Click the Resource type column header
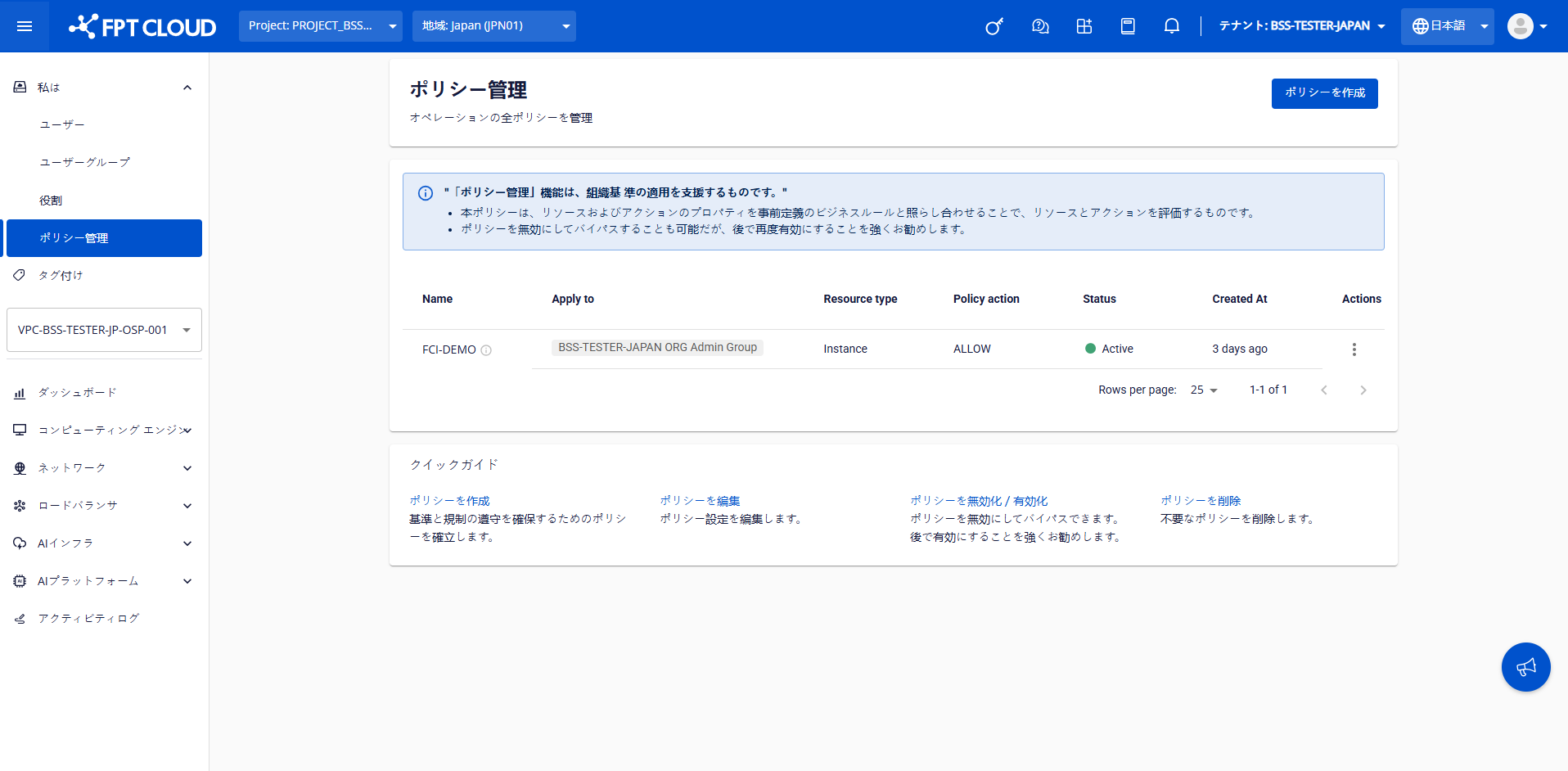This screenshot has height=771, width=1568. (860, 300)
